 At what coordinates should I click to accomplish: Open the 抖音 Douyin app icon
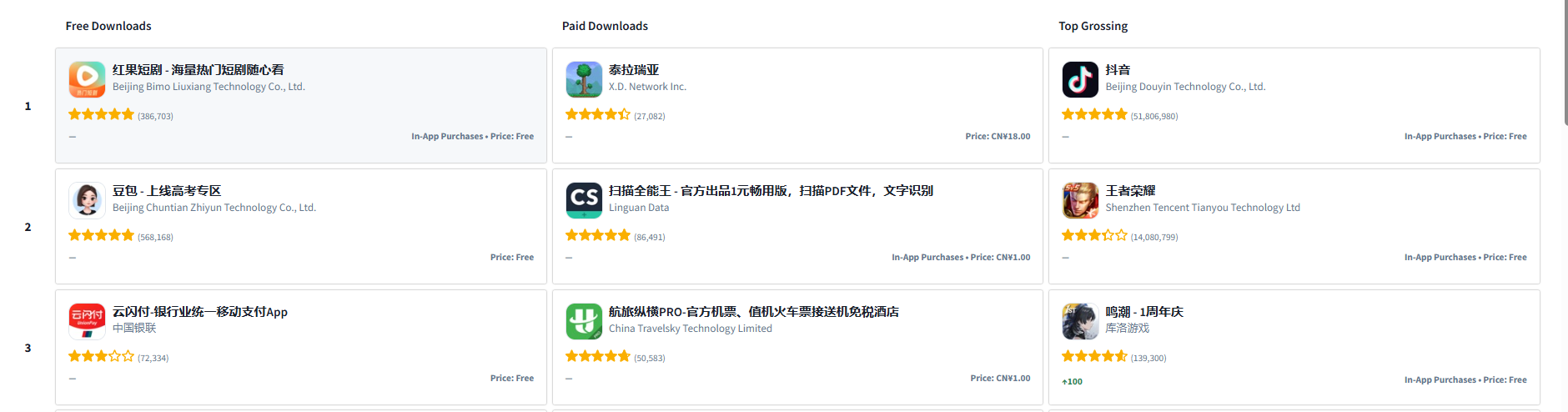click(x=1080, y=79)
